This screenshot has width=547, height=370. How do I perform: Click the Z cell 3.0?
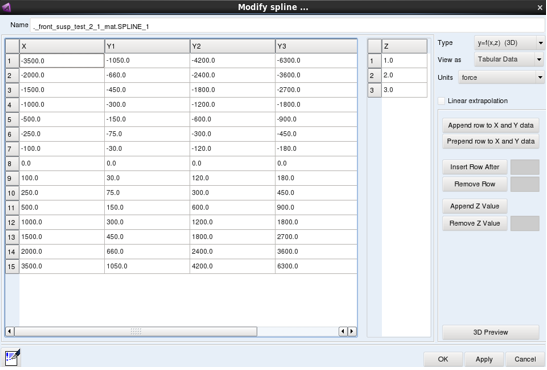tap(404, 90)
